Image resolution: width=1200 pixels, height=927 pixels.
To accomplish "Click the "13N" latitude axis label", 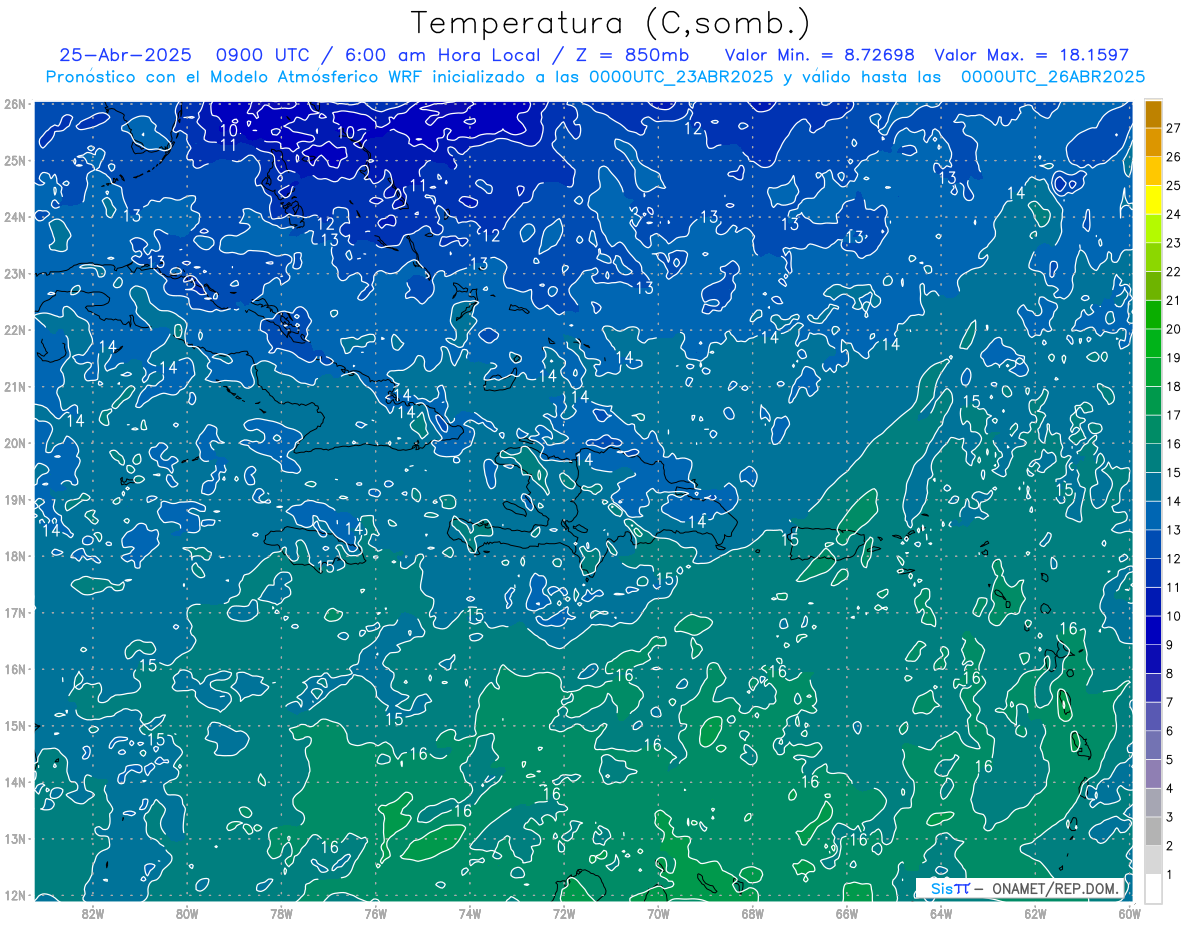I will click(15, 838).
